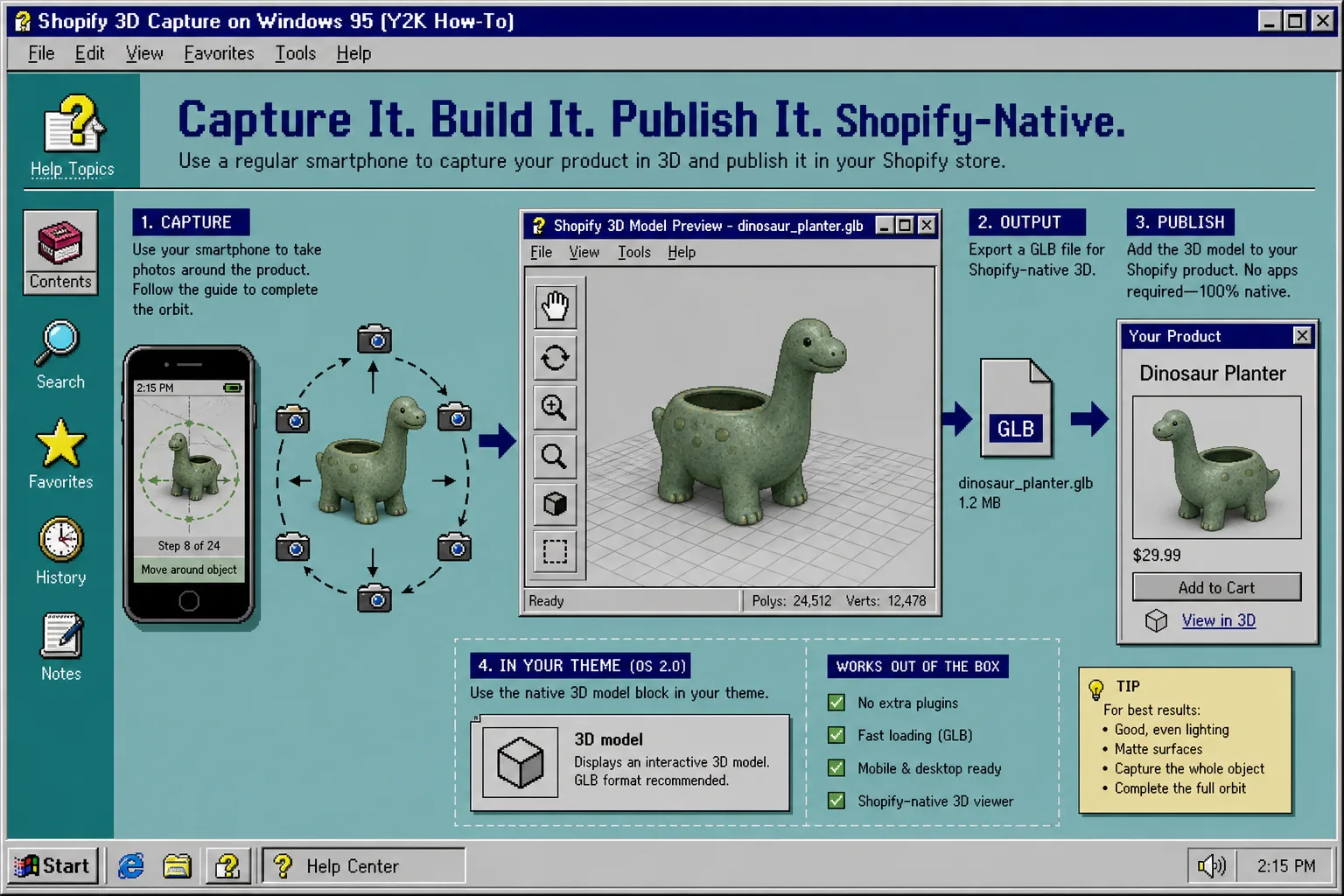Click the Polys: 24,512 status entry

pos(791,601)
